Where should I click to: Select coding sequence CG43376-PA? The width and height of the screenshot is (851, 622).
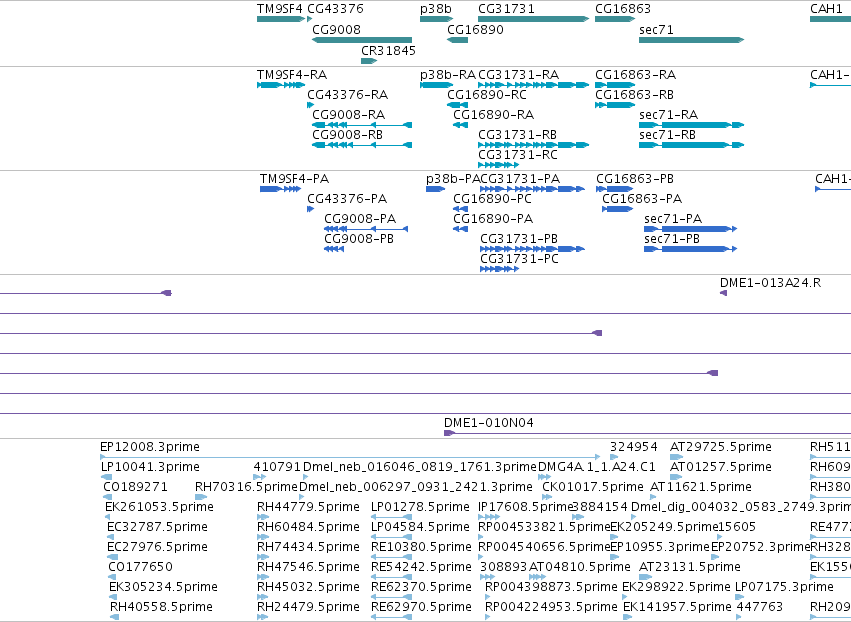click(x=310, y=209)
